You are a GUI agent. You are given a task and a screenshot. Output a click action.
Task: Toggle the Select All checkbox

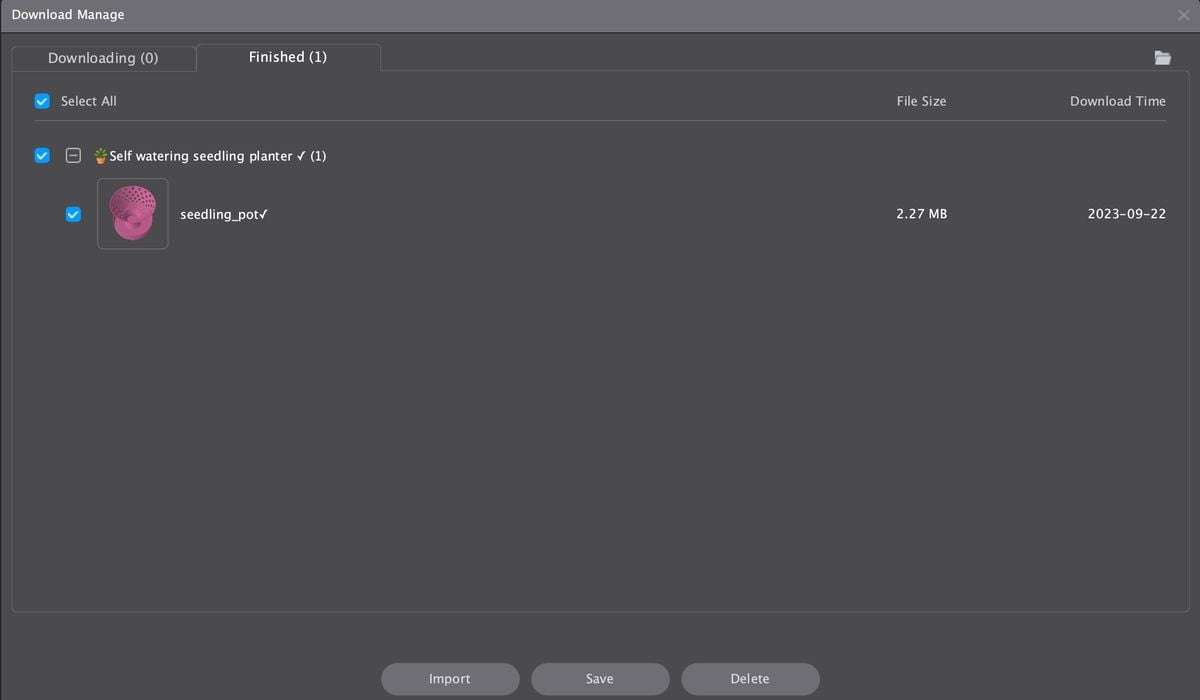point(42,101)
